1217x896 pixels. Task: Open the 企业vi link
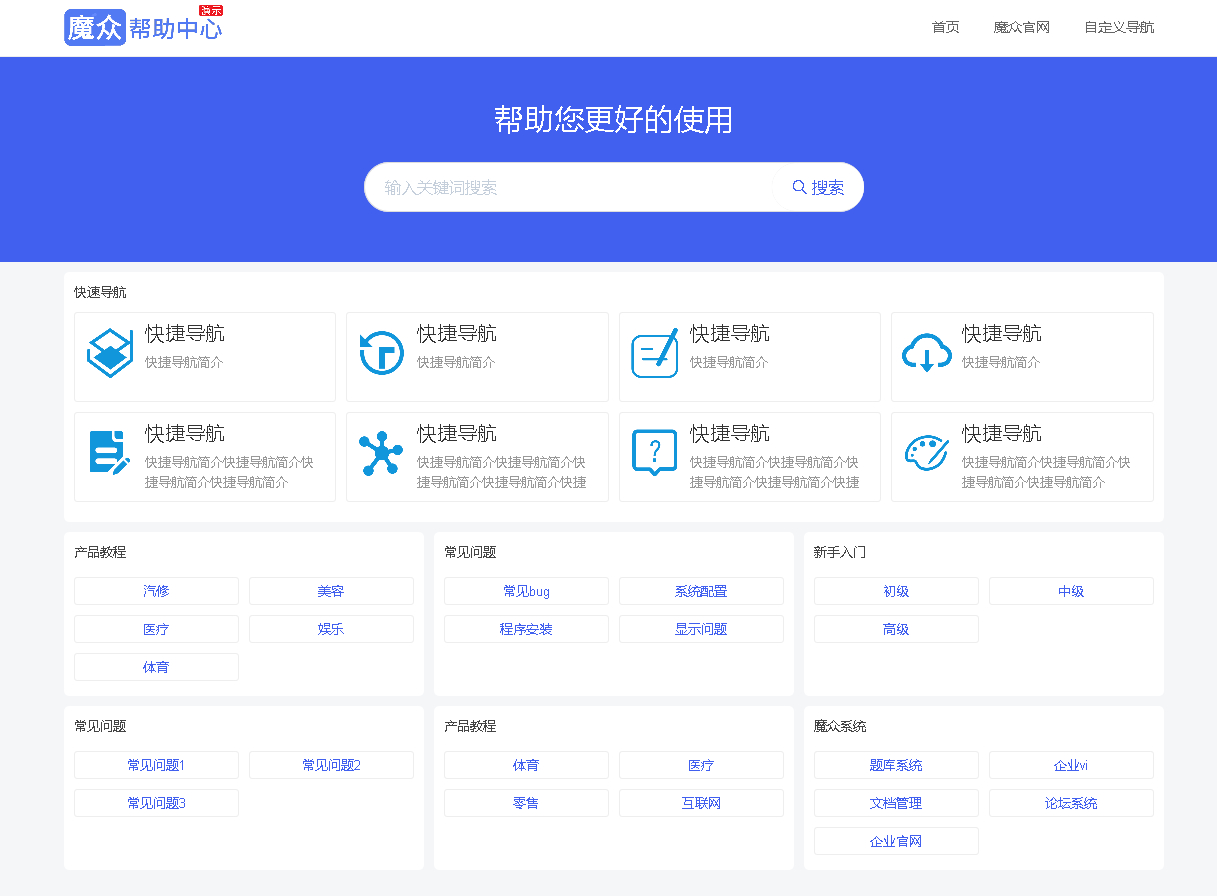(x=1071, y=765)
